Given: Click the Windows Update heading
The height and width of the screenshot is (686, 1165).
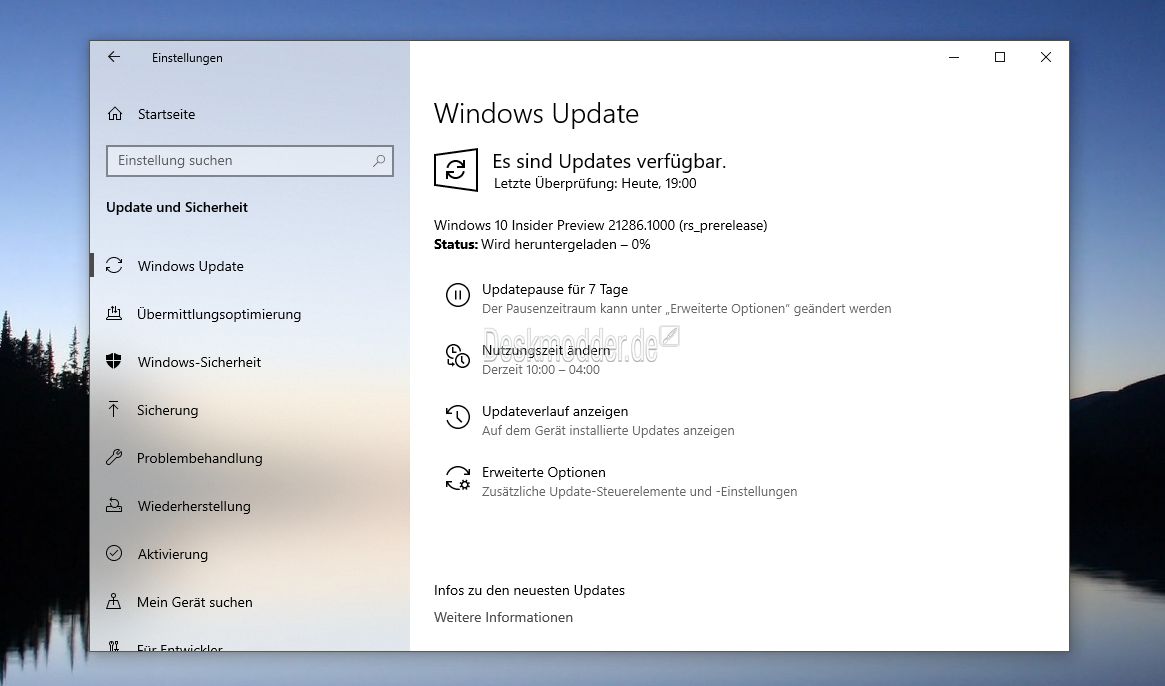Looking at the screenshot, I should pos(536,114).
